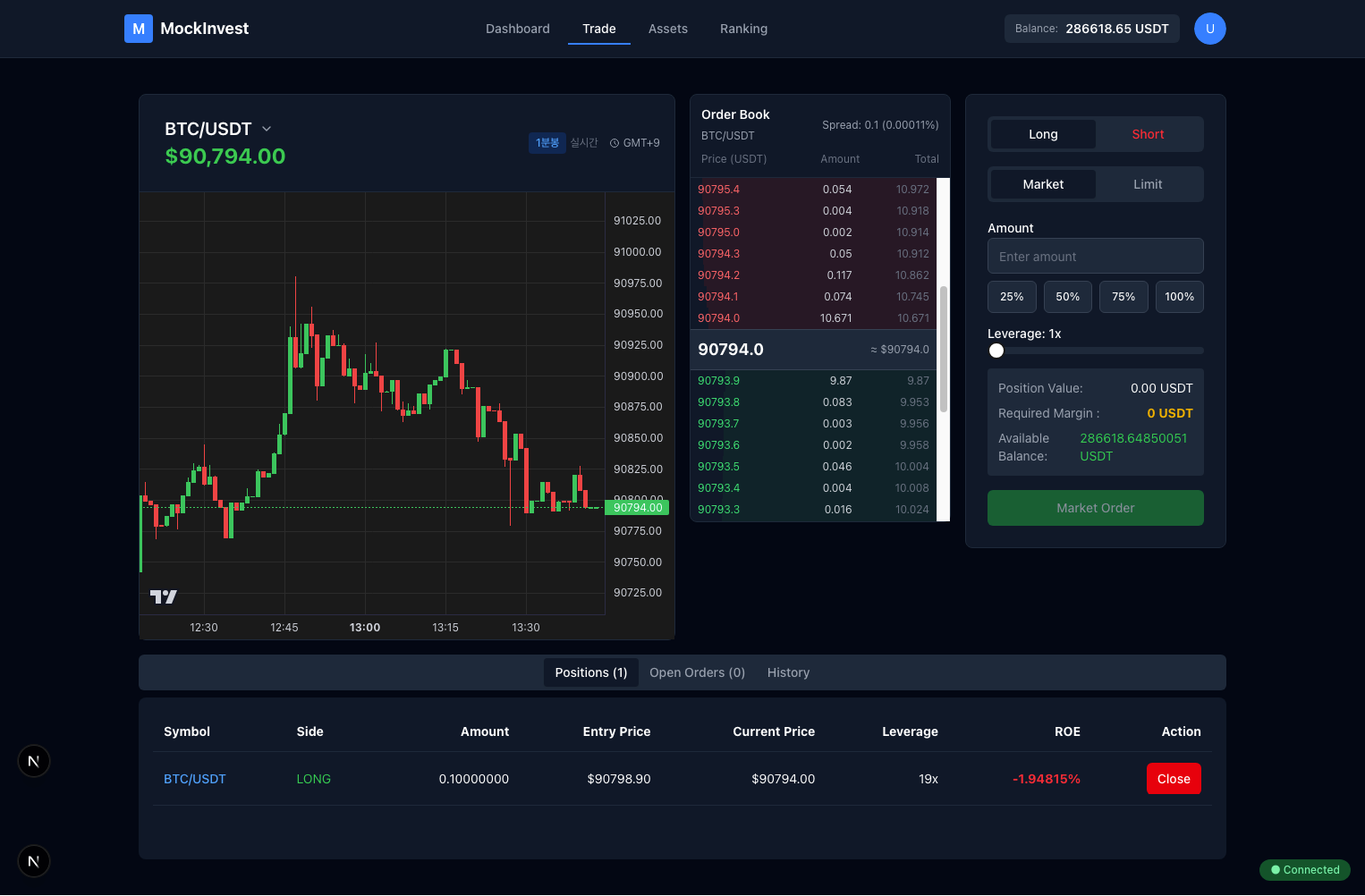Click the leverage slider handle
The width and height of the screenshot is (1365, 896).
tap(996, 351)
